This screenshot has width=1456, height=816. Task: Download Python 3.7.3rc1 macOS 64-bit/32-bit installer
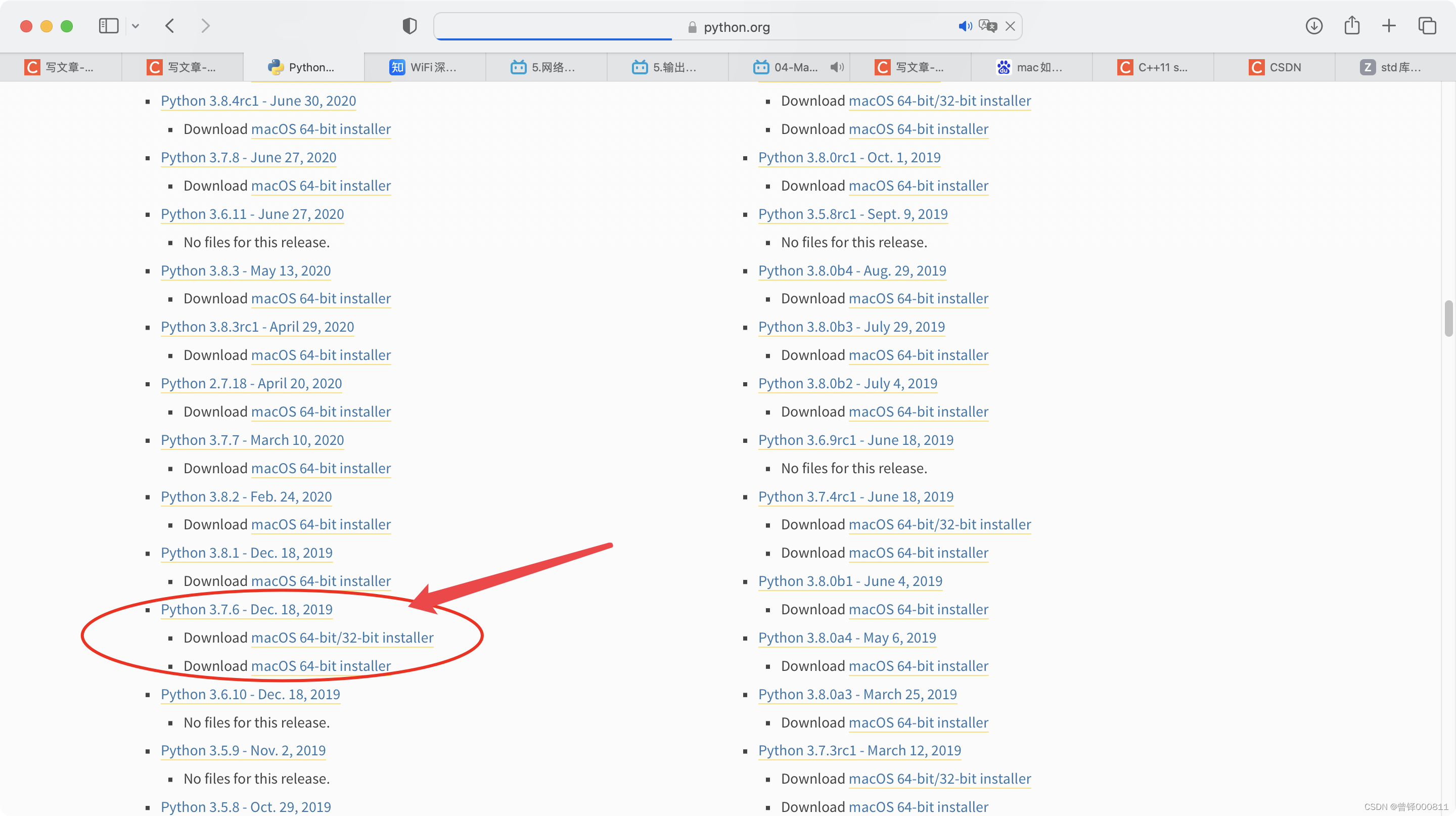tap(940, 779)
